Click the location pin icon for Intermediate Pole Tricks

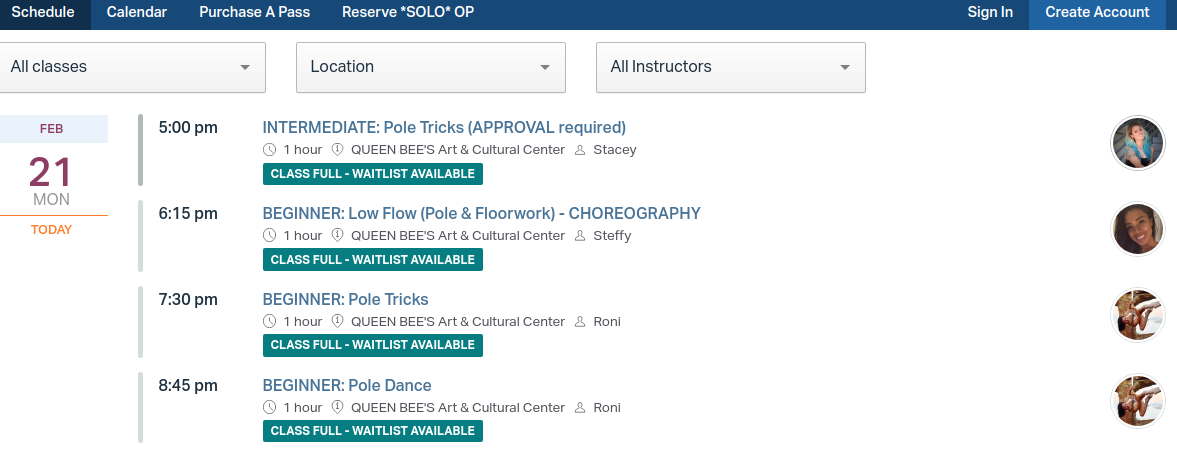coord(337,150)
